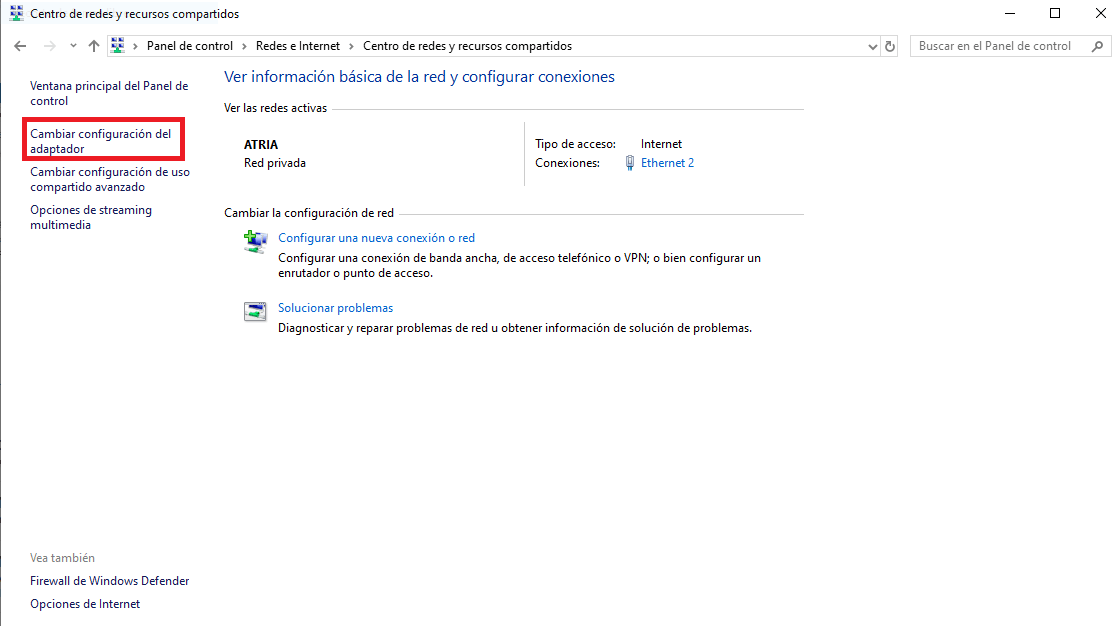1120x626 pixels.
Task: Click the window title bar network icon
Action: tap(16, 14)
